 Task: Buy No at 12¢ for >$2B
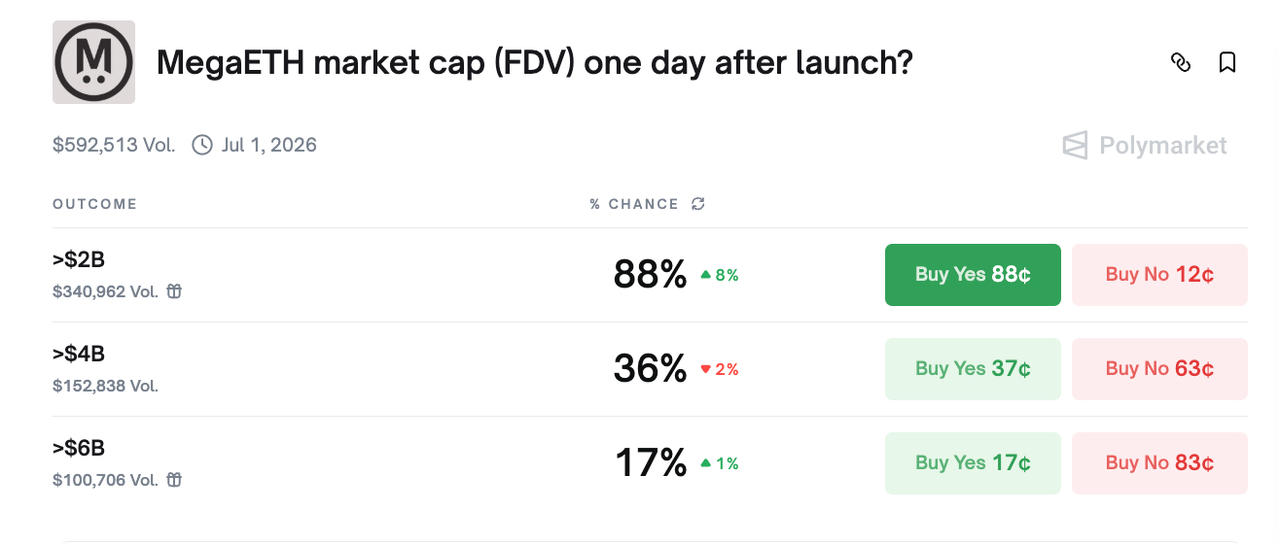click(x=1159, y=275)
